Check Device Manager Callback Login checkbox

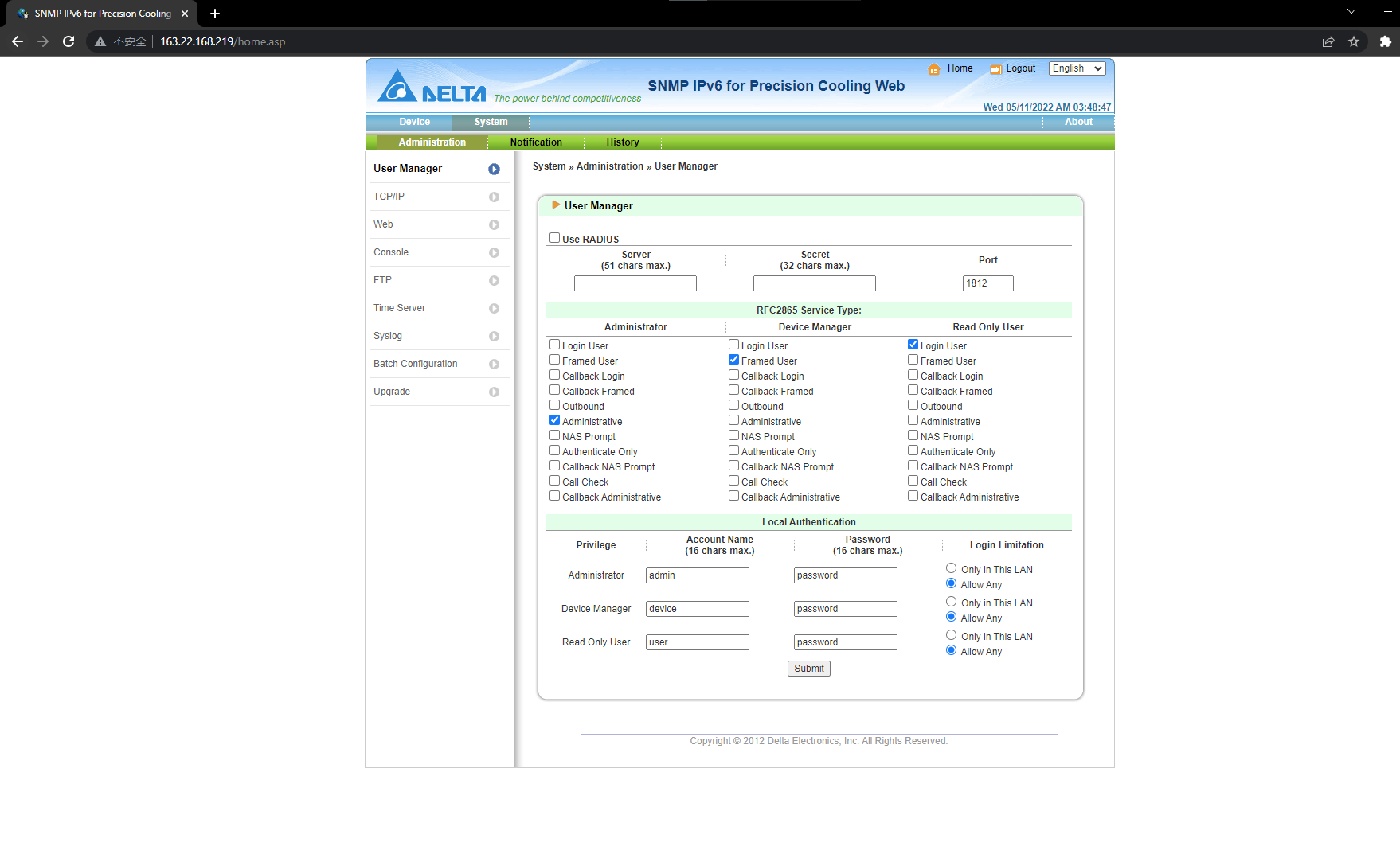pos(733,375)
